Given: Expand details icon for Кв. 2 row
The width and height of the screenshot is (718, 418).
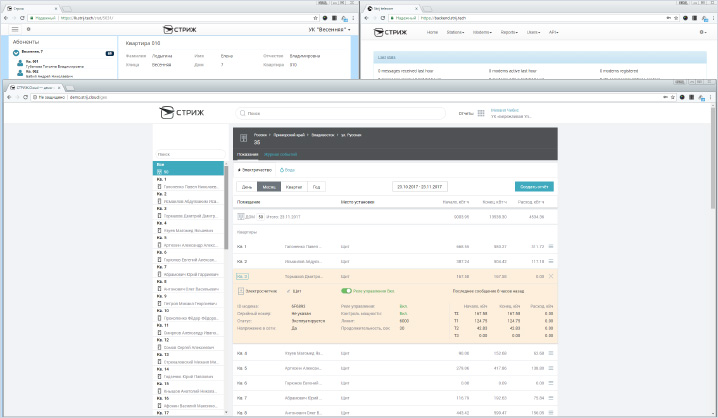Looking at the screenshot, I should pyautogui.click(x=551, y=261).
